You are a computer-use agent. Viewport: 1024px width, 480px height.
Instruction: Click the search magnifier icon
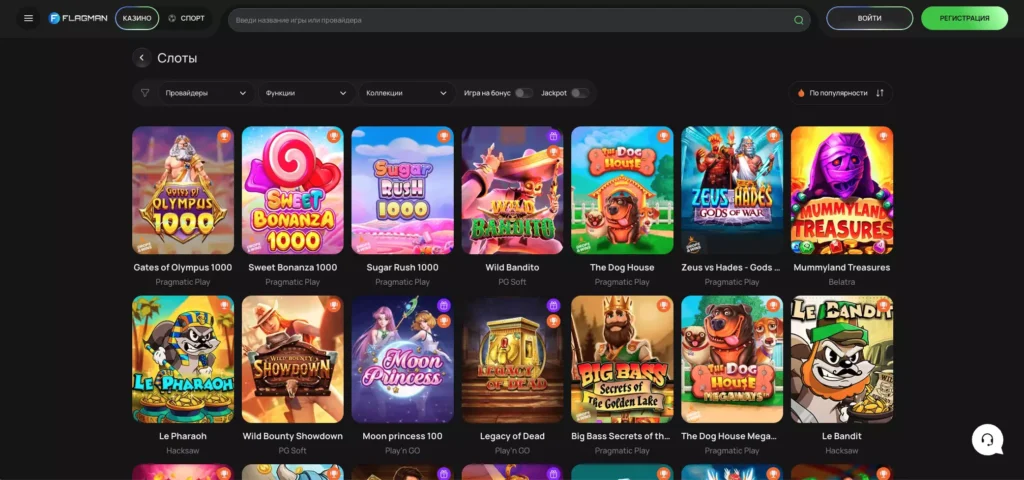click(798, 20)
